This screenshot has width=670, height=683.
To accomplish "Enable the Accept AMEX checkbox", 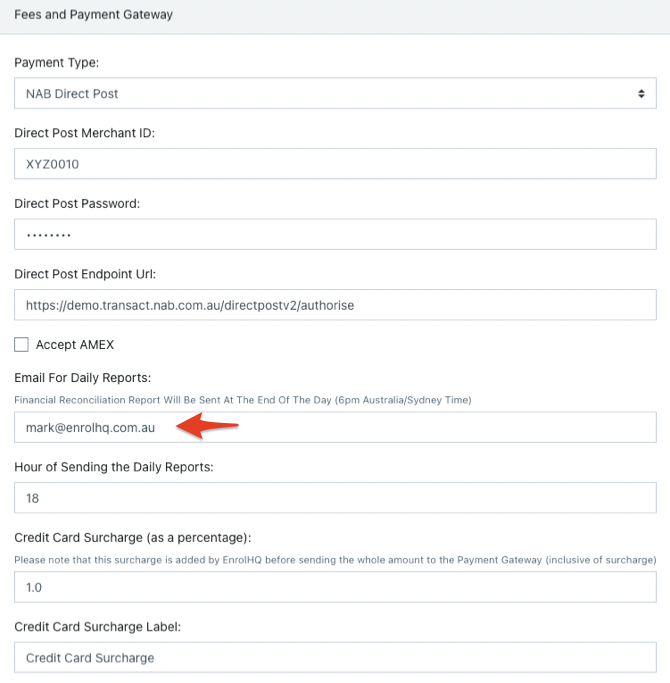I will tap(21, 345).
